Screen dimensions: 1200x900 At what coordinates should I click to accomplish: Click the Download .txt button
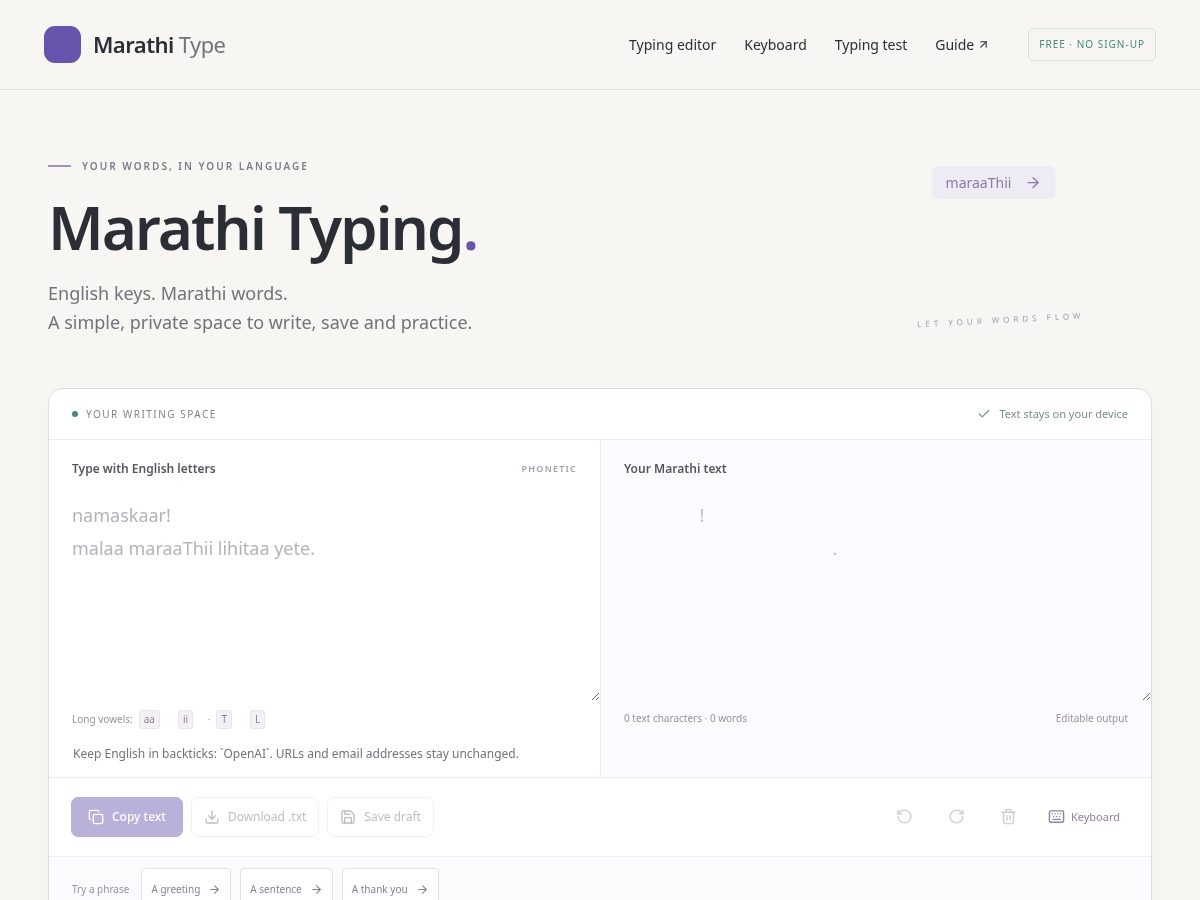pyautogui.click(x=255, y=817)
